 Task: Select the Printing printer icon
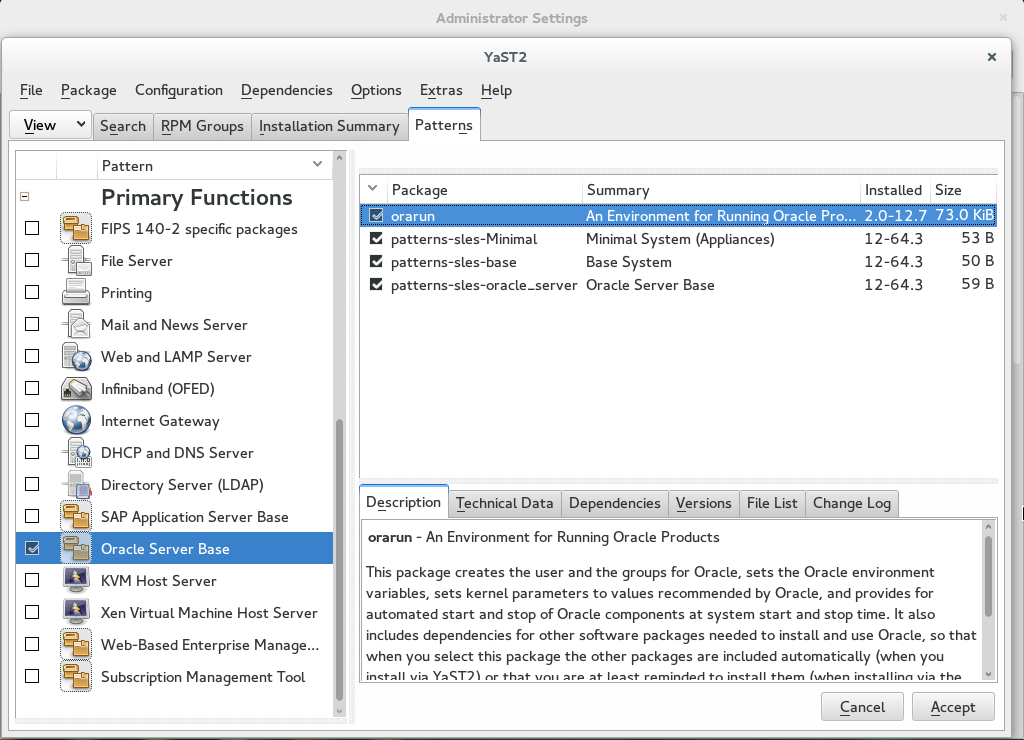75,292
